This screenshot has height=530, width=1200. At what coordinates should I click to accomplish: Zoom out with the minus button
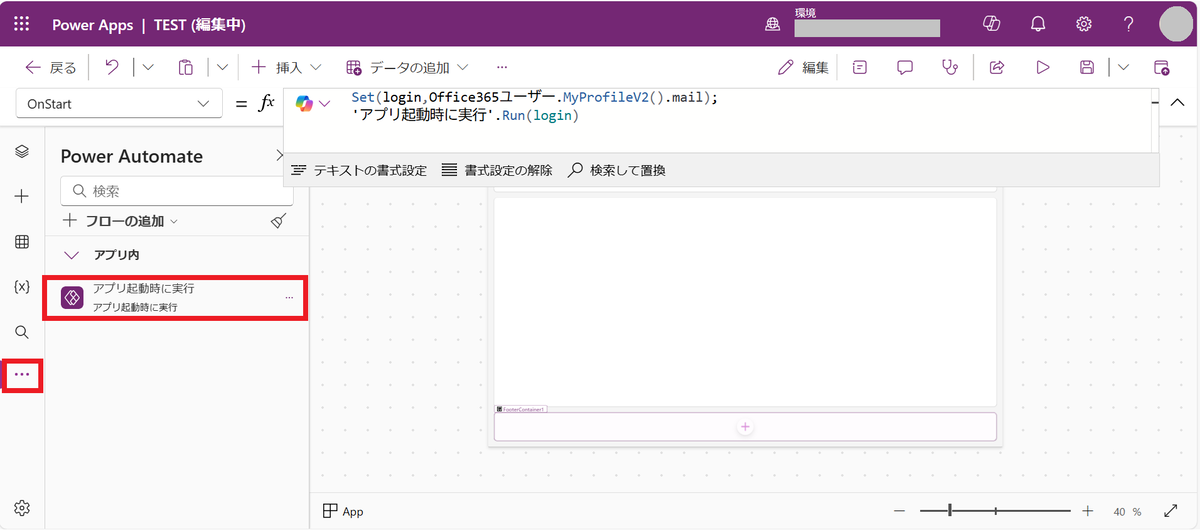tap(899, 511)
